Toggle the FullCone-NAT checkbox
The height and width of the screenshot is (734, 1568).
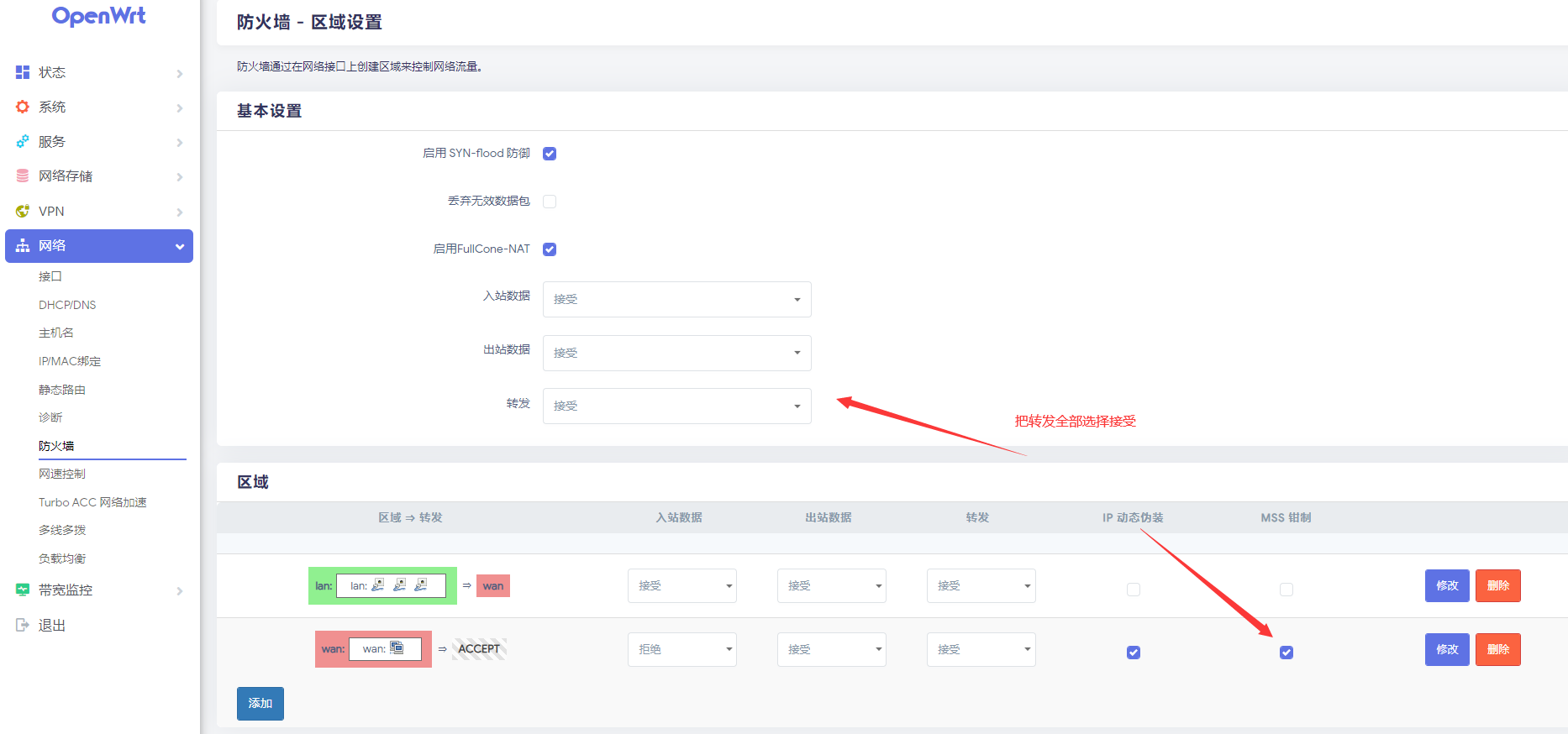point(550,249)
